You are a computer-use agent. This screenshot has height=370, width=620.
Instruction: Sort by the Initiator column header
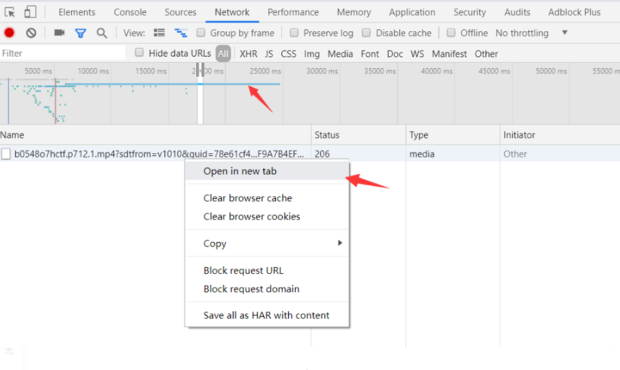pos(560,135)
